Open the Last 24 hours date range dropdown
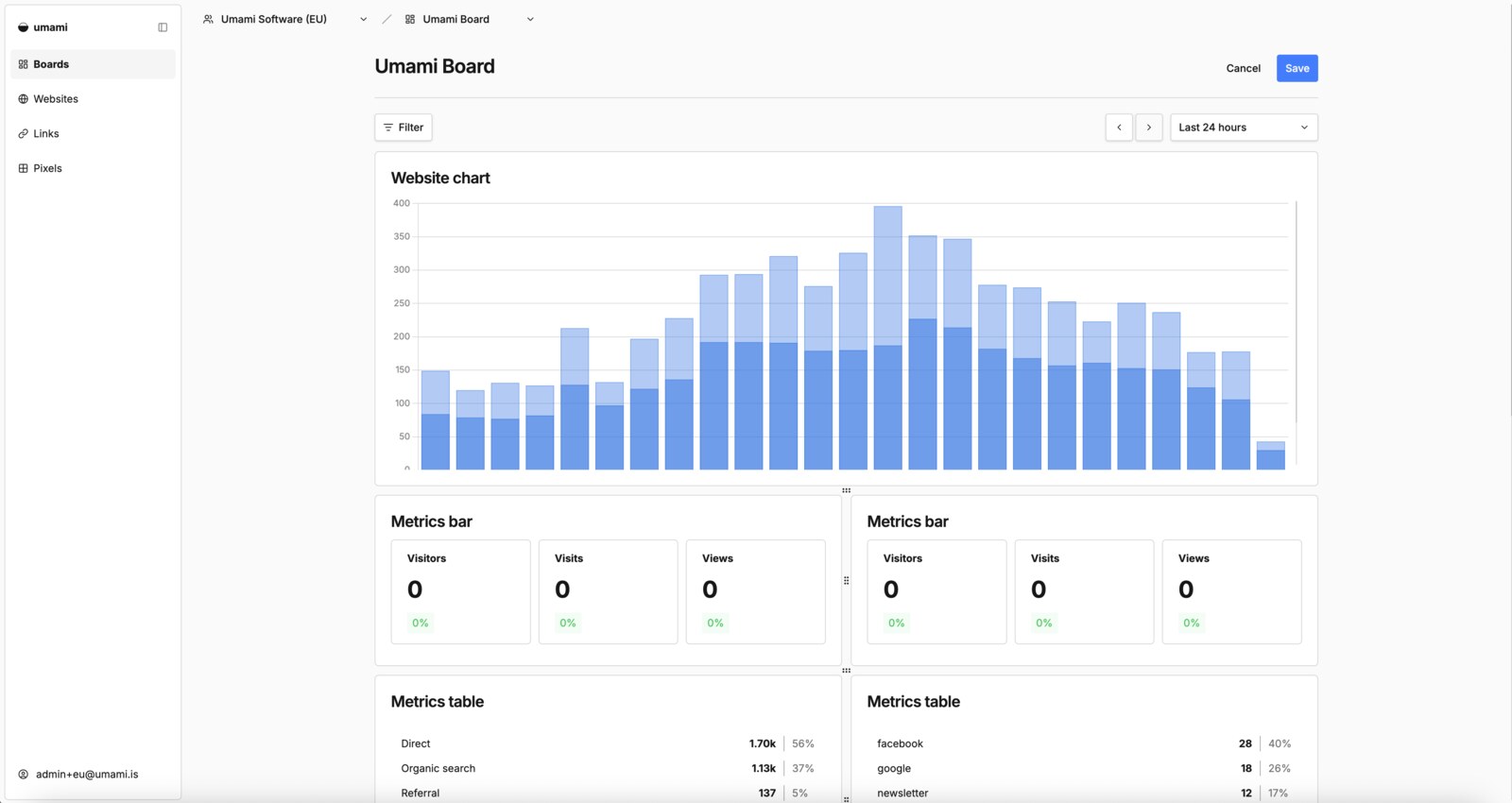 click(x=1244, y=128)
